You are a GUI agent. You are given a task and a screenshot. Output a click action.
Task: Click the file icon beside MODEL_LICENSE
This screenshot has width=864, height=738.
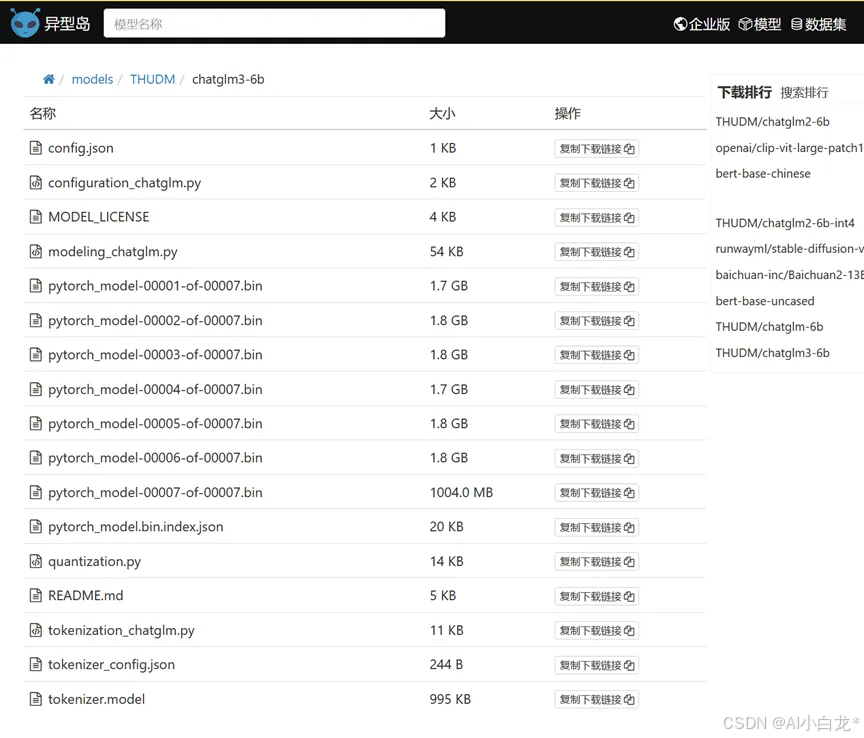click(36, 217)
